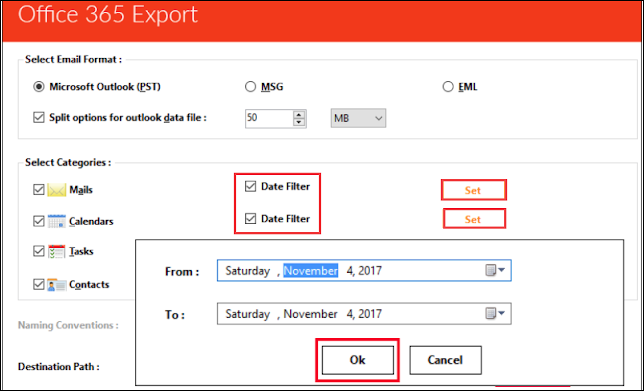Image resolution: width=644 pixels, height=391 pixels.
Task: Uncheck the Contacts category checkbox
Action: tap(39, 284)
